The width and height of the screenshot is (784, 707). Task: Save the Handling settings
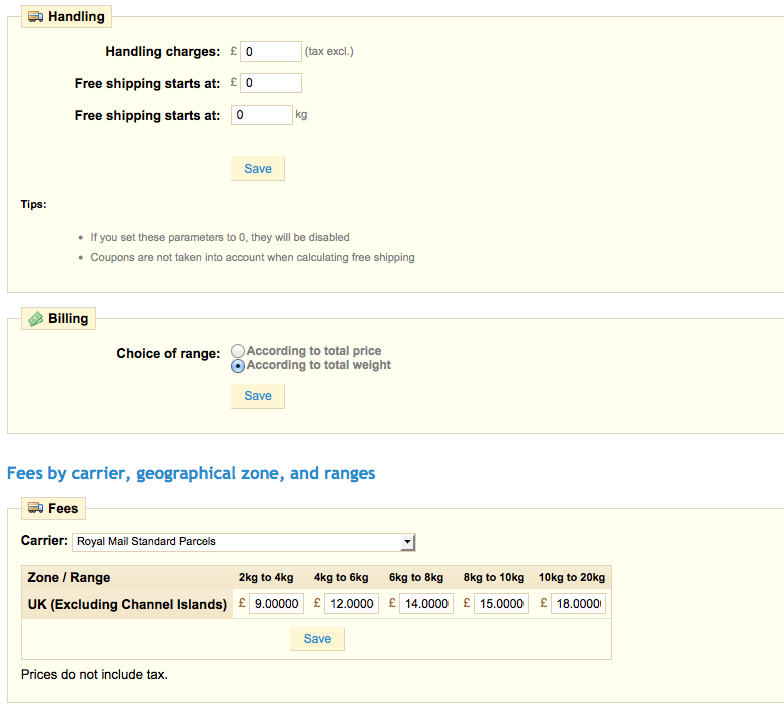(x=258, y=168)
